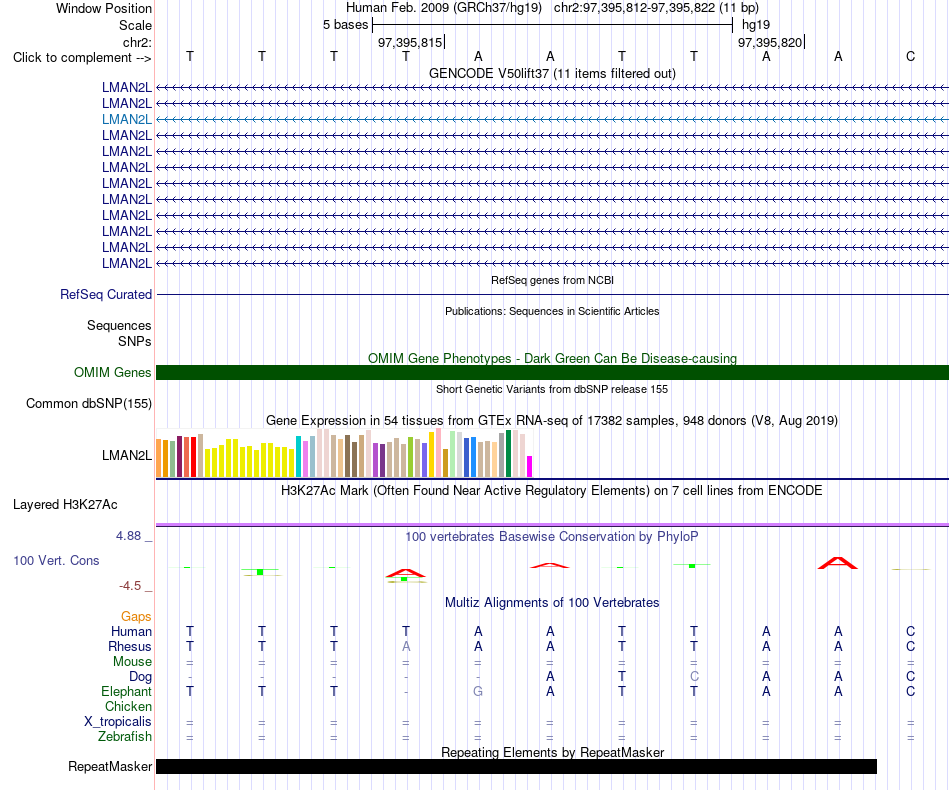Select the light-blue highlighted LMAN2L transcript label
Image resolution: width=950 pixels, height=790 pixels.
pyautogui.click(x=127, y=119)
